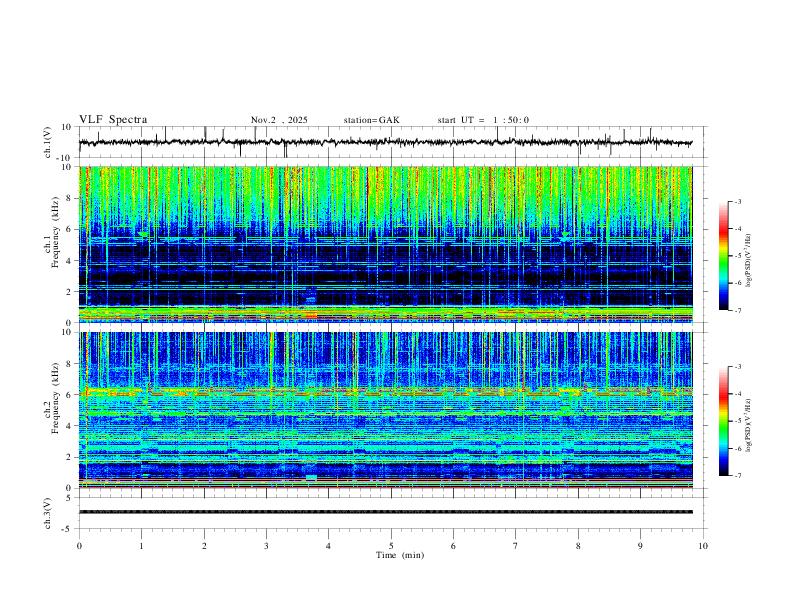792x612 pixels.
Task: Click the ch.2 spectrogram plot
Action: point(385,410)
